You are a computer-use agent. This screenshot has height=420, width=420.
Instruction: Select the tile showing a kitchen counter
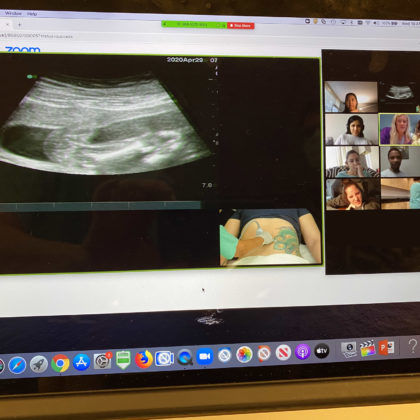click(x=400, y=194)
